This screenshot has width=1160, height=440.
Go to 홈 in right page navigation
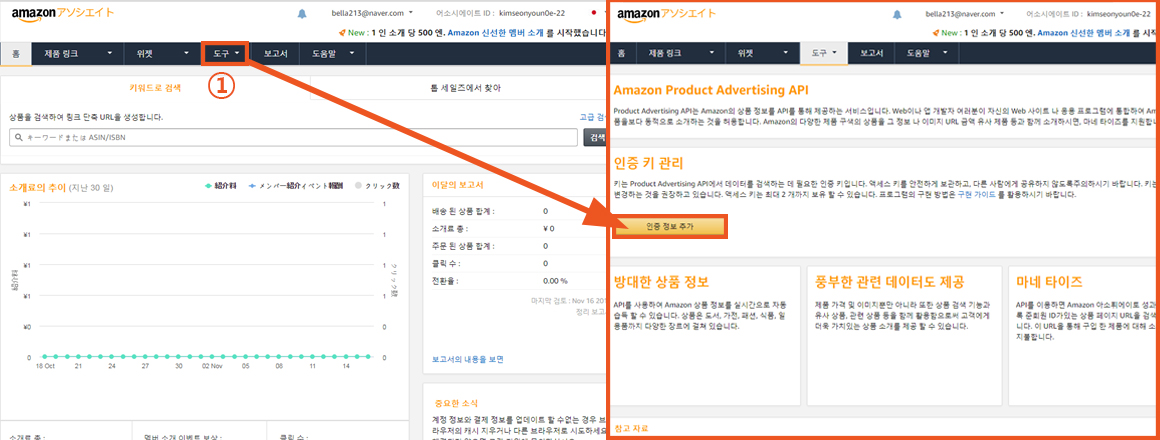click(621, 53)
